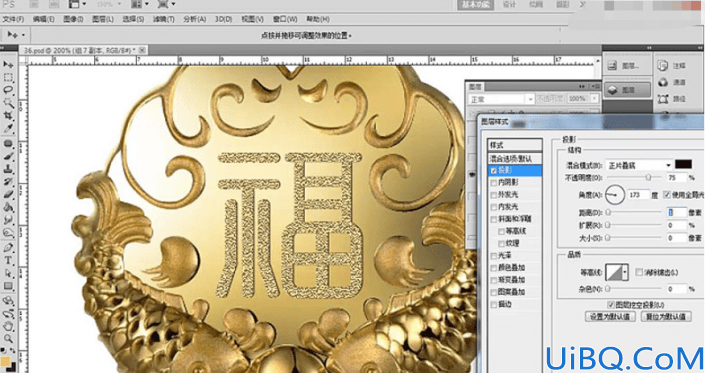Select the Horizontal Type tool
Screen dimensions: 705x373
tap(8, 260)
